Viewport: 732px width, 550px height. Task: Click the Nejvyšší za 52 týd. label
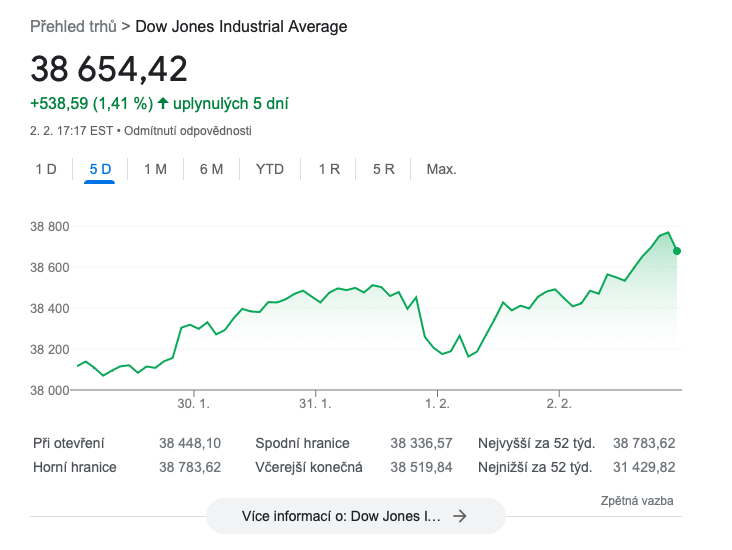pos(536,443)
